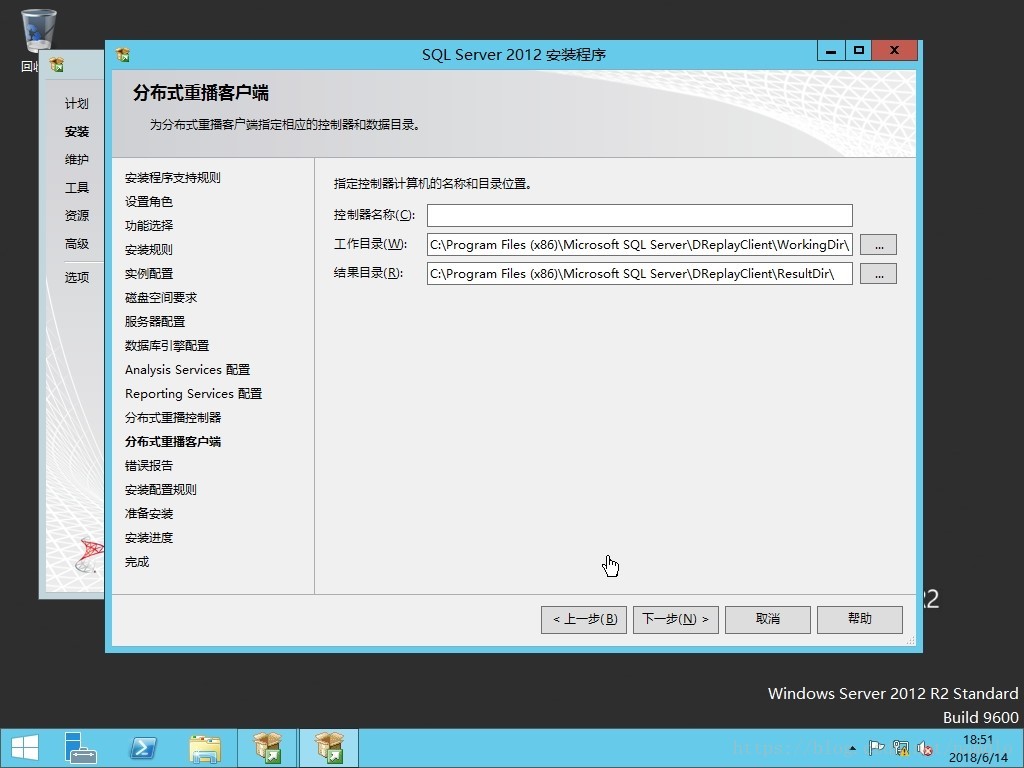Go back with the 上一步(B) button
The height and width of the screenshot is (768, 1024).
click(584, 619)
